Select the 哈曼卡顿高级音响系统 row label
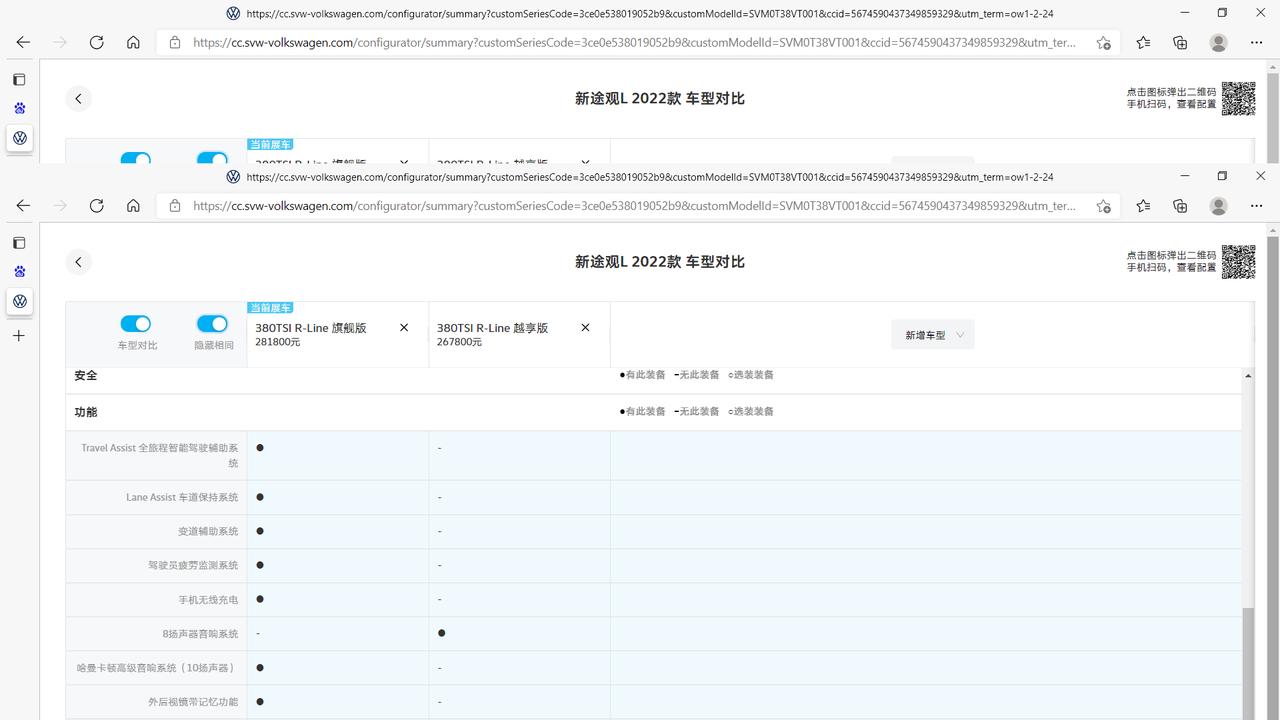 tap(158, 668)
